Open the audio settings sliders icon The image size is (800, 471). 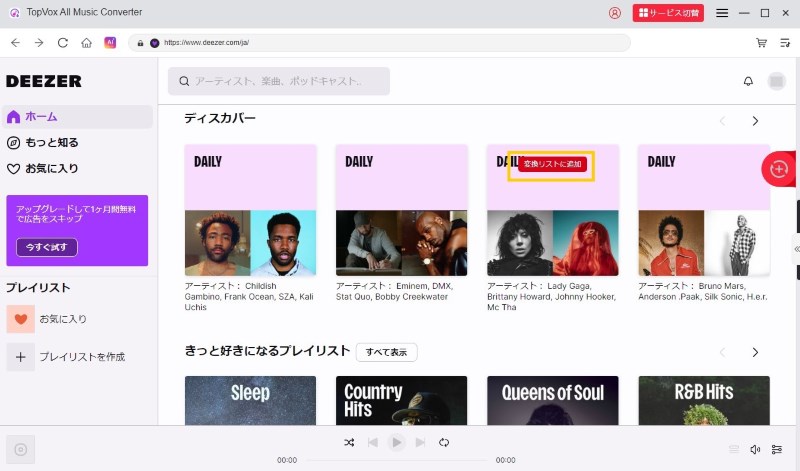click(x=777, y=450)
